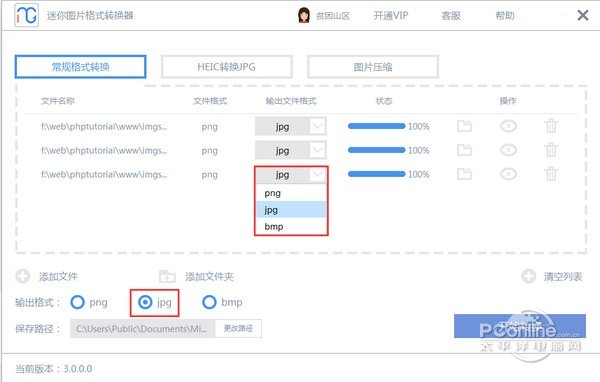Click first row progress bar

[377, 126]
